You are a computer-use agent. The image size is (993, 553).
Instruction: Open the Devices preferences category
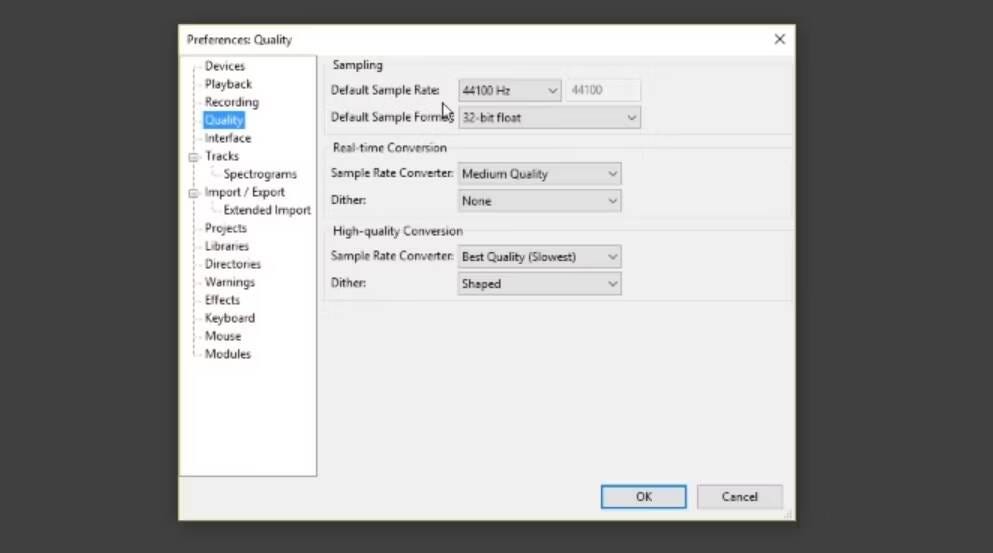click(x=224, y=66)
